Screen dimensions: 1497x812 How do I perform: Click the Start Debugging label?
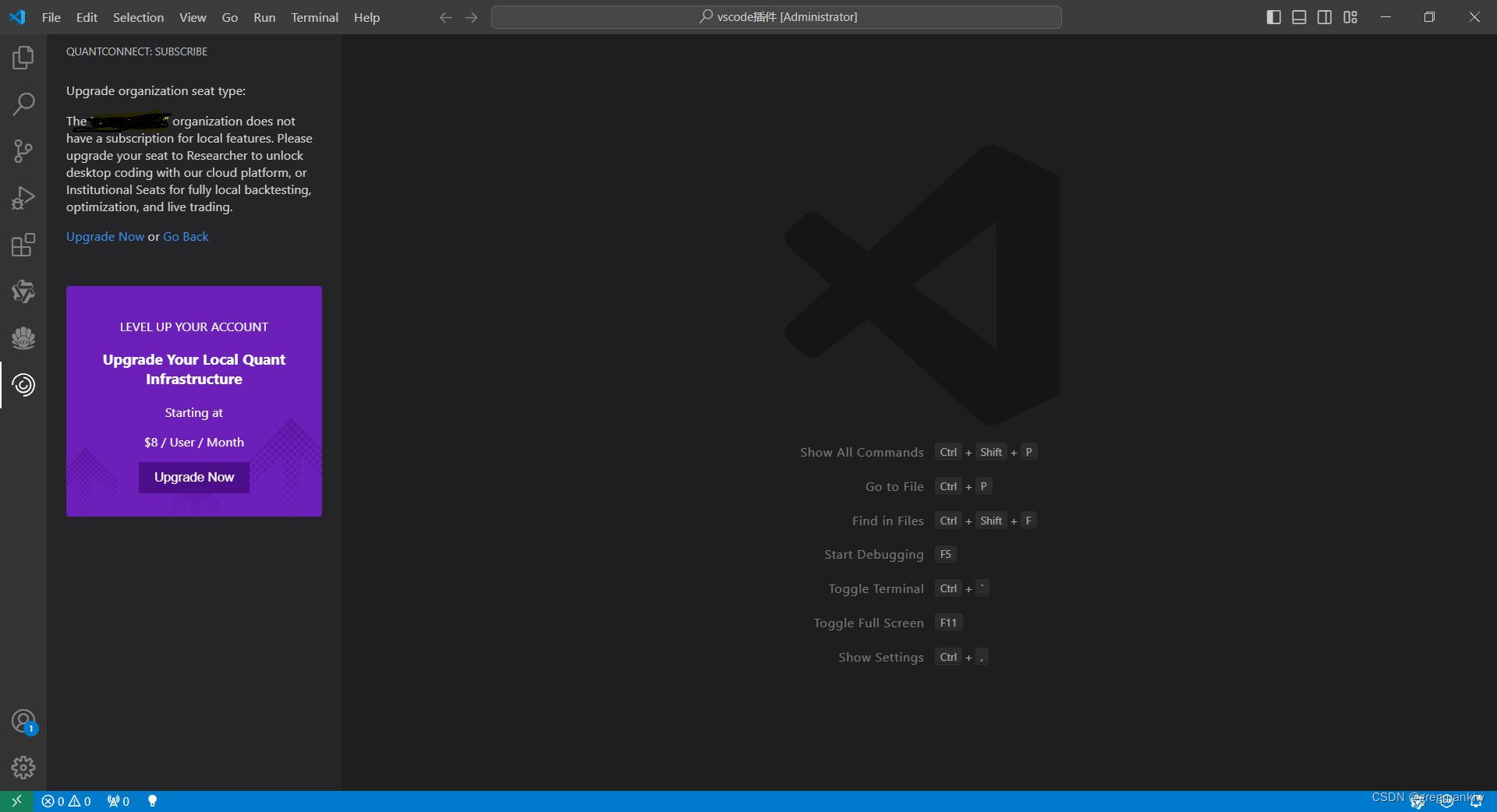pyautogui.click(x=874, y=555)
